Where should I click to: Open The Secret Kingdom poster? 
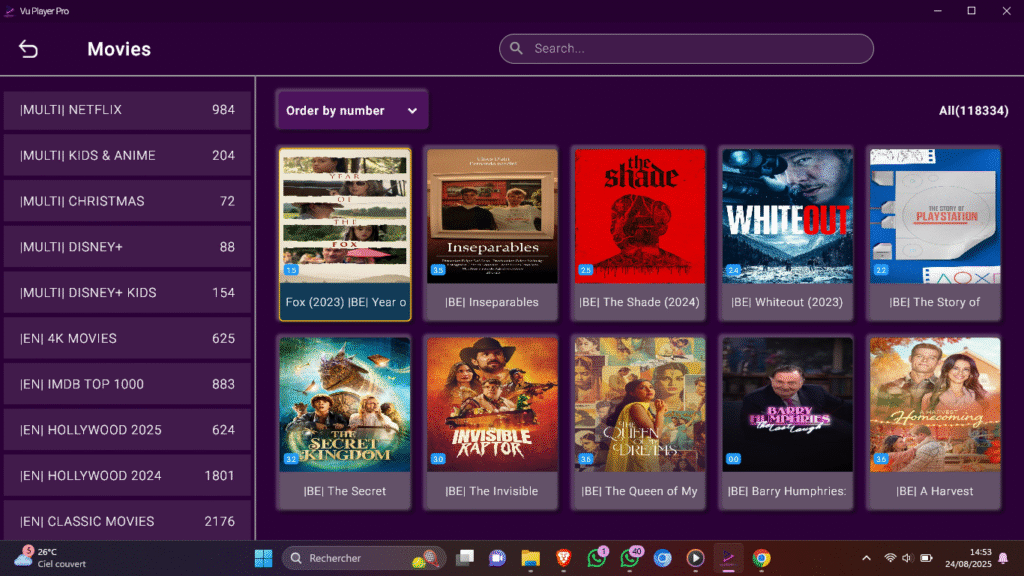coord(345,405)
